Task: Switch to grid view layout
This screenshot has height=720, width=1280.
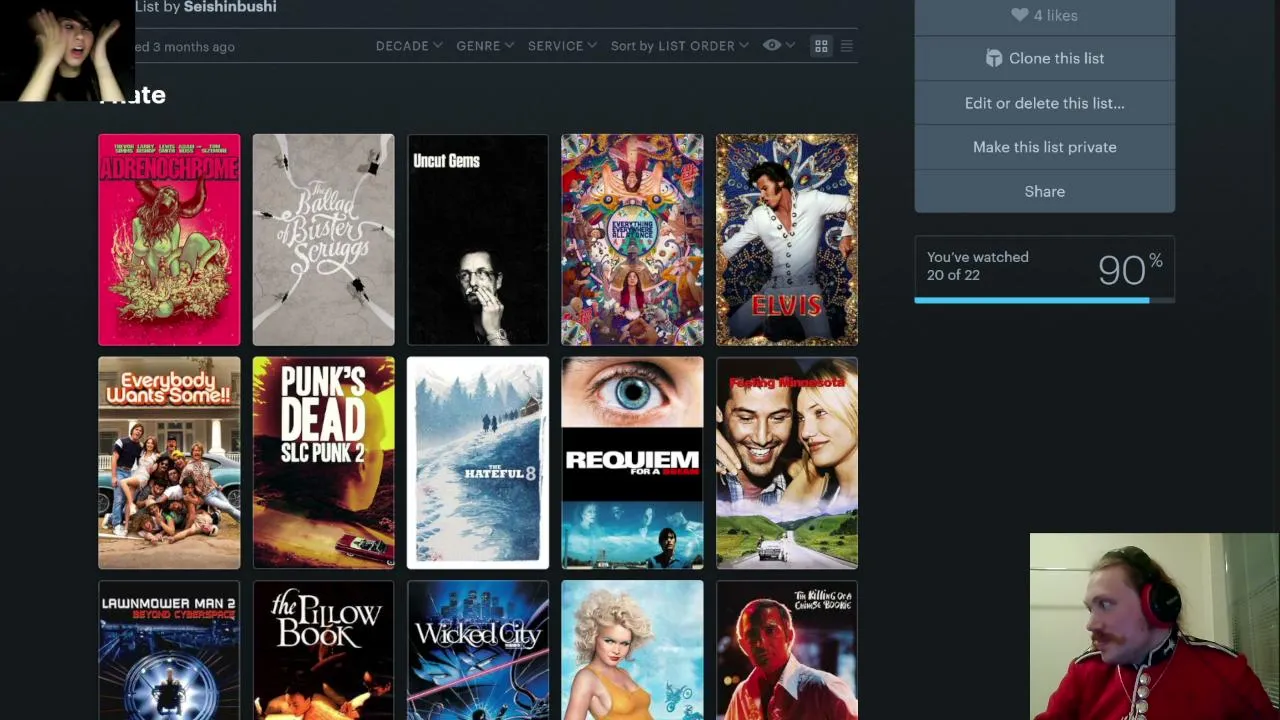Action: click(x=821, y=46)
